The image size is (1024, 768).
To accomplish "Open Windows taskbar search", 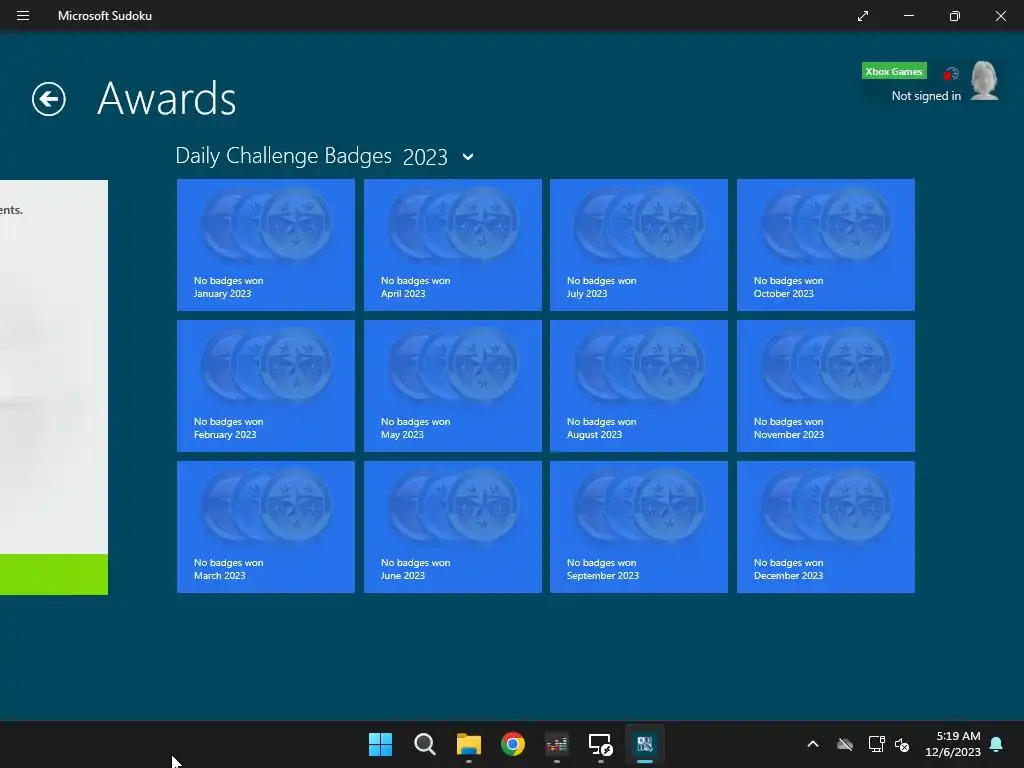I will click(x=424, y=744).
